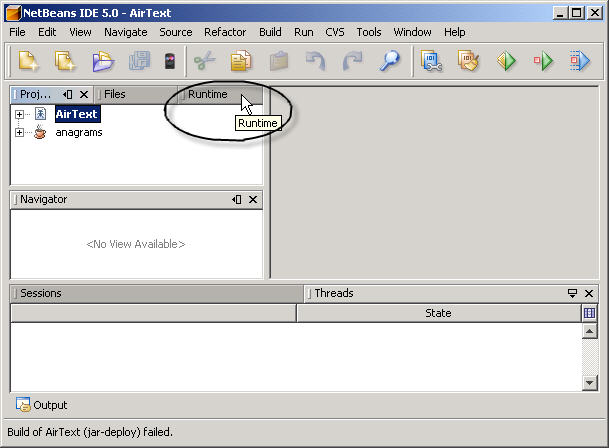Image resolution: width=609 pixels, height=448 pixels.
Task: Click the Clean and Build Main Project icon
Action: click(x=468, y=61)
